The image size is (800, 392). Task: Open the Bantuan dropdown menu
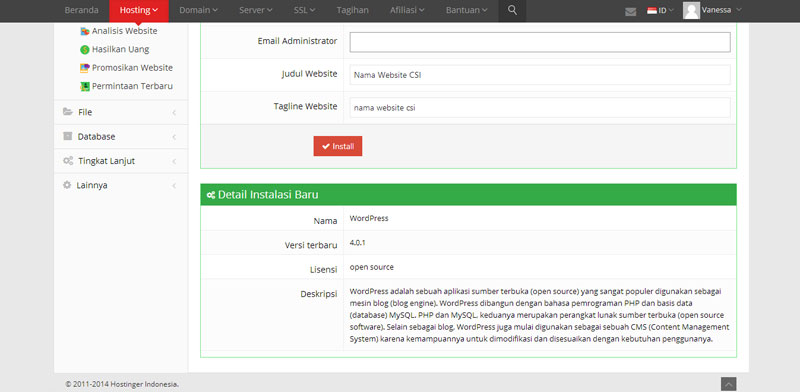coord(466,10)
